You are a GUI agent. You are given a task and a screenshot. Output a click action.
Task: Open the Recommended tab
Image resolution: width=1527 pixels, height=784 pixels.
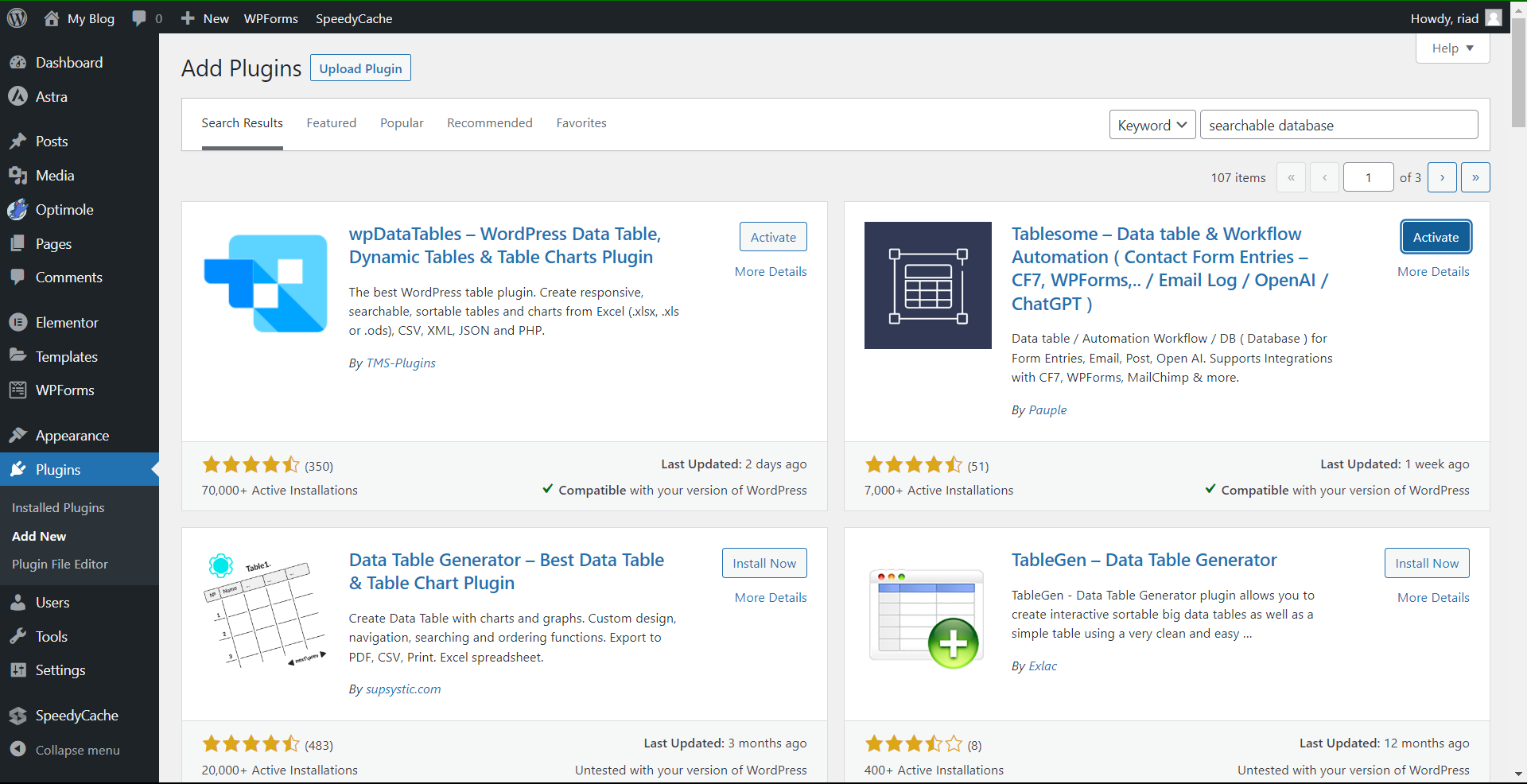coord(489,122)
